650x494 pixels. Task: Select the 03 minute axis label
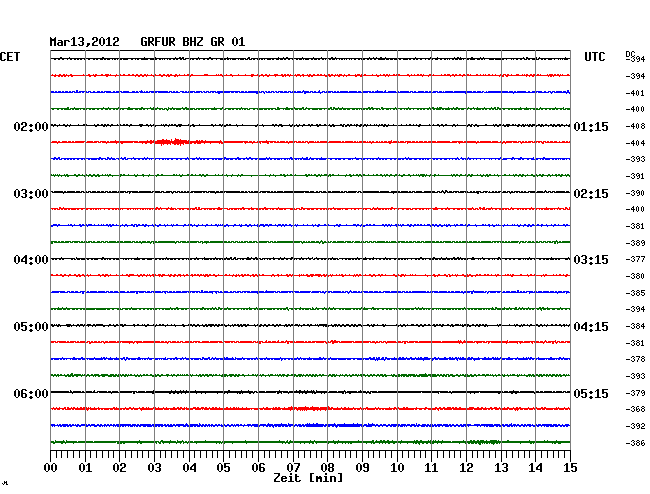point(154,467)
